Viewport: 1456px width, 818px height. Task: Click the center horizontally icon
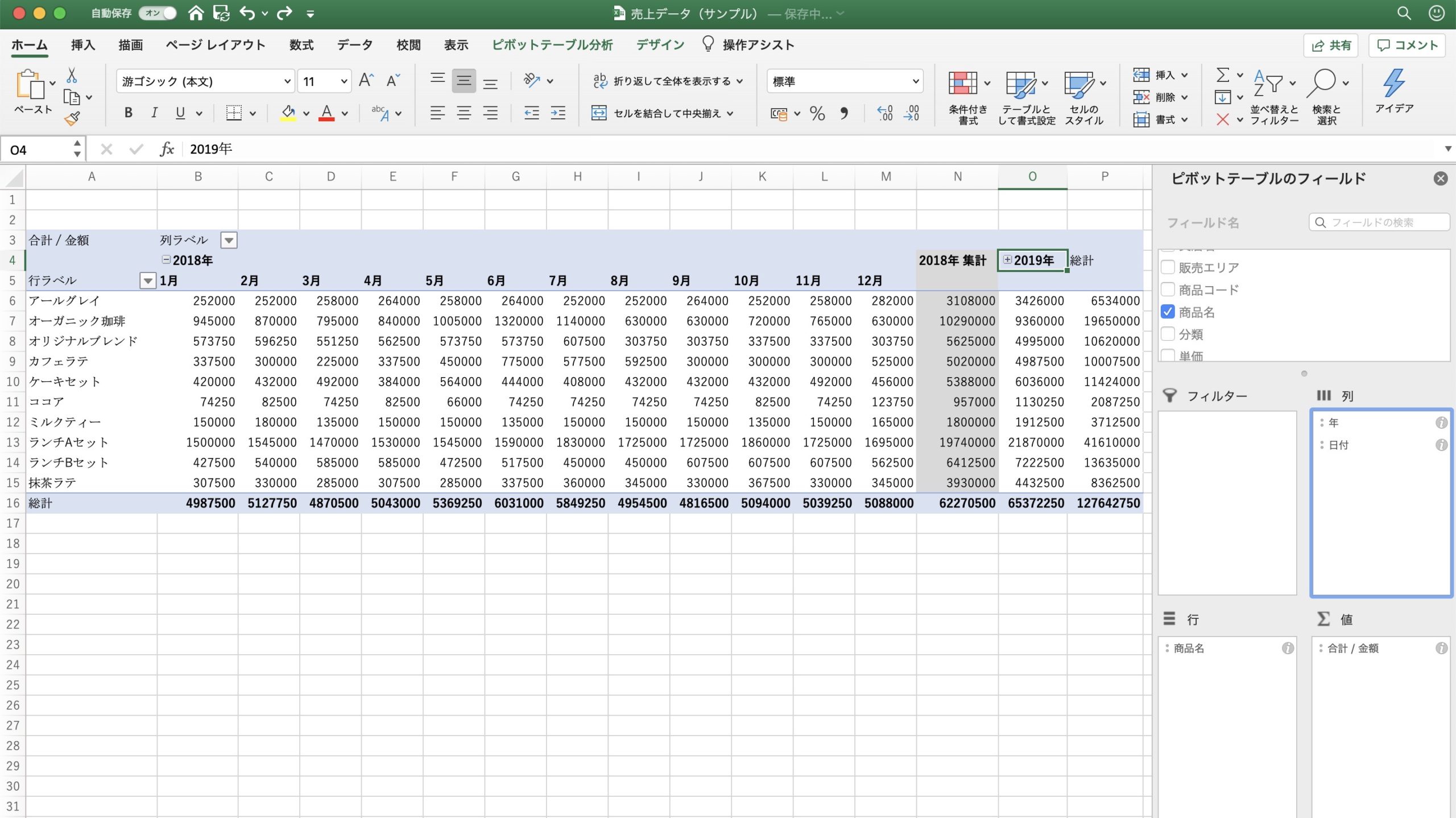point(464,113)
